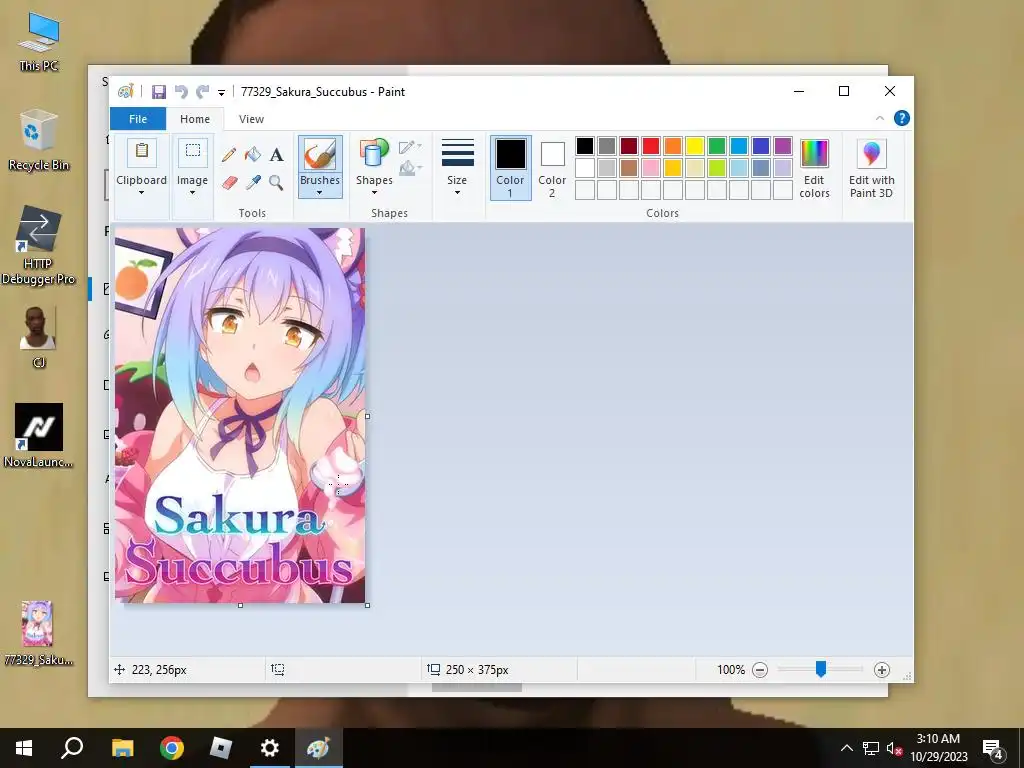Image resolution: width=1024 pixels, height=768 pixels.
Task: Select HTTP Debugger Pro desktop shortcut
Action: pos(39,246)
